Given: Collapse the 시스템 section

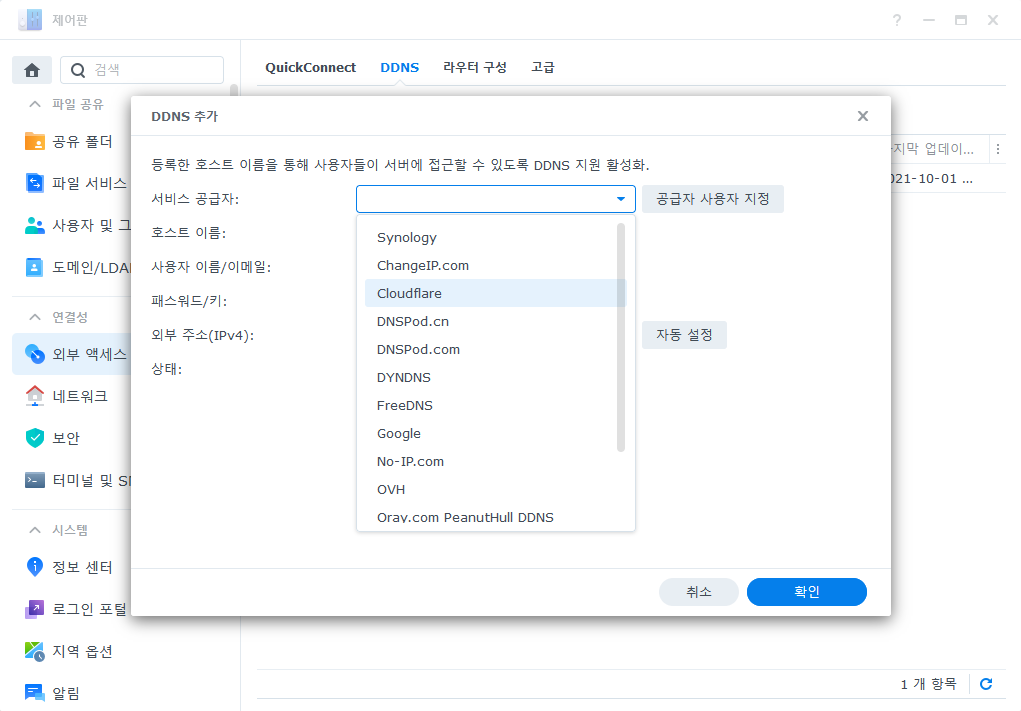Looking at the screenshot, I should 35,530.
